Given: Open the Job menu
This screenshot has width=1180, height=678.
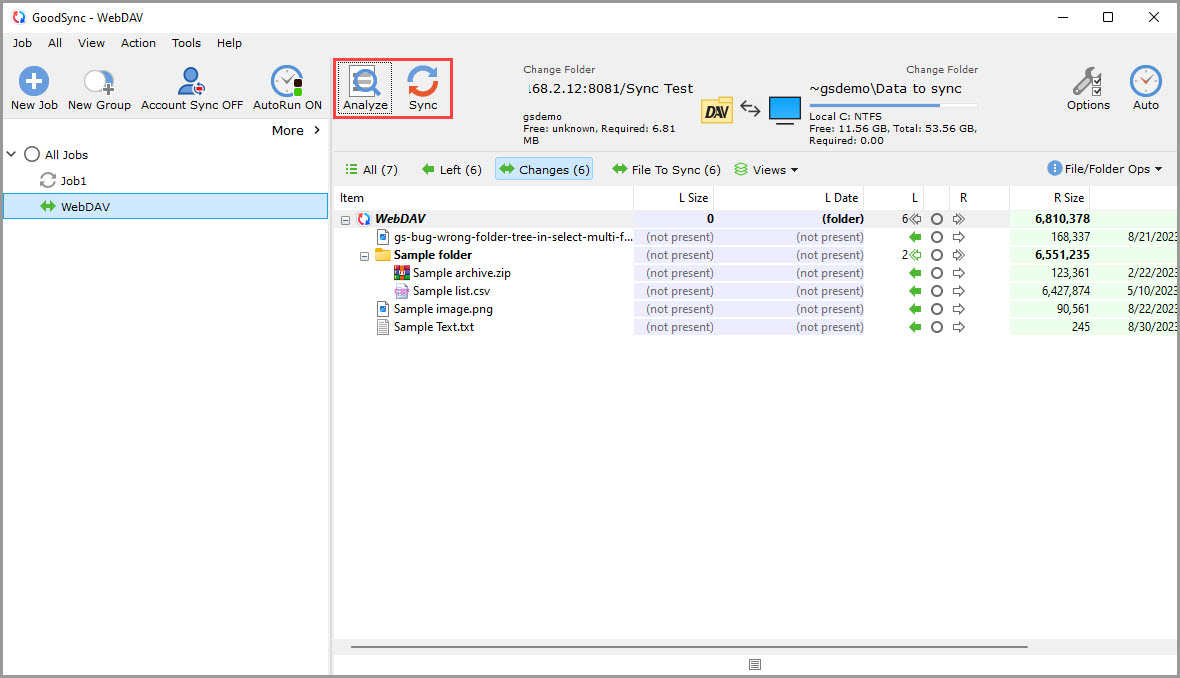Looking at the screenshot, I should click(22, 43).
